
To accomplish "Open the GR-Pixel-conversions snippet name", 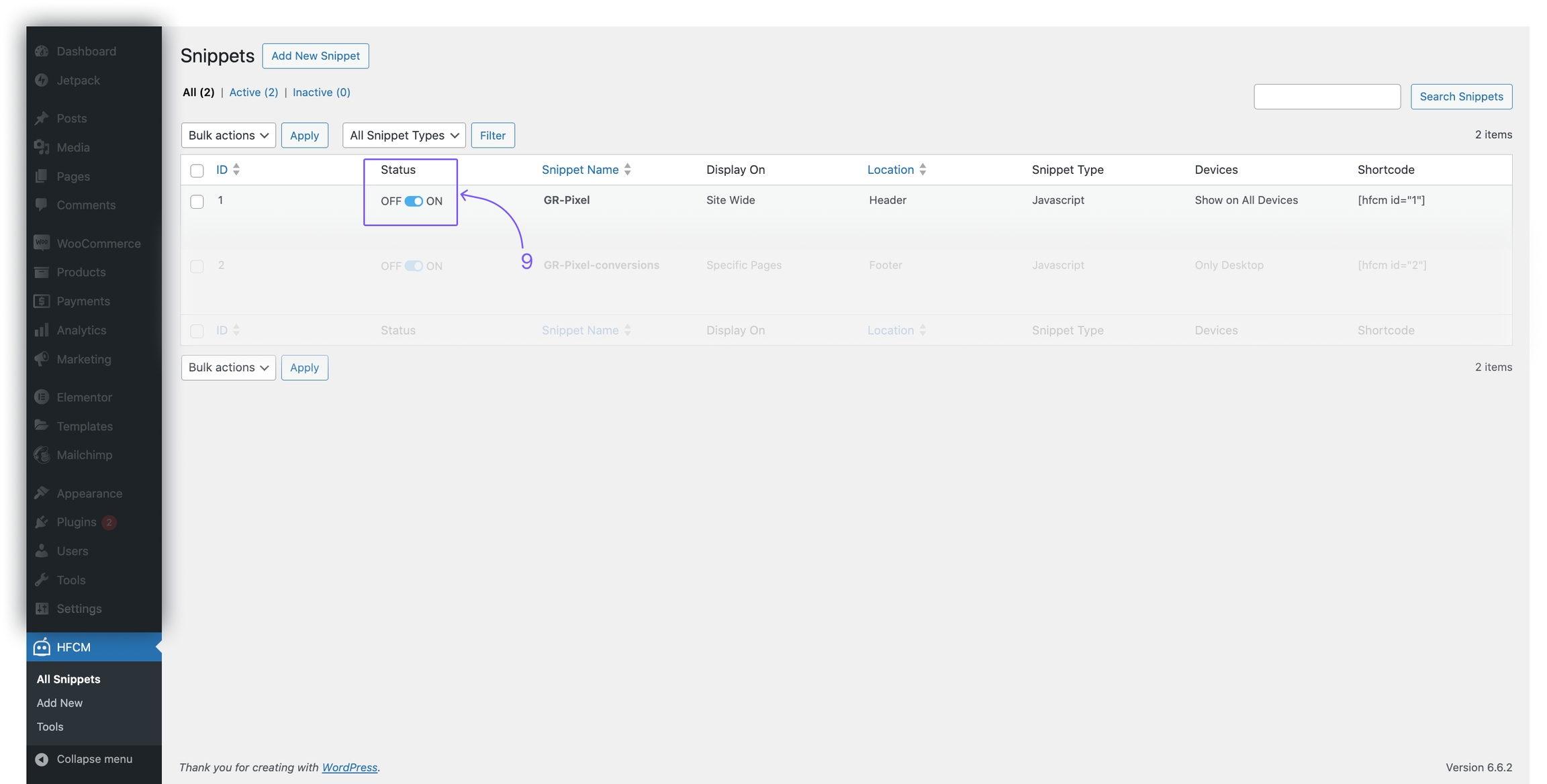I will pyautogui.click(x=602, y=264).
